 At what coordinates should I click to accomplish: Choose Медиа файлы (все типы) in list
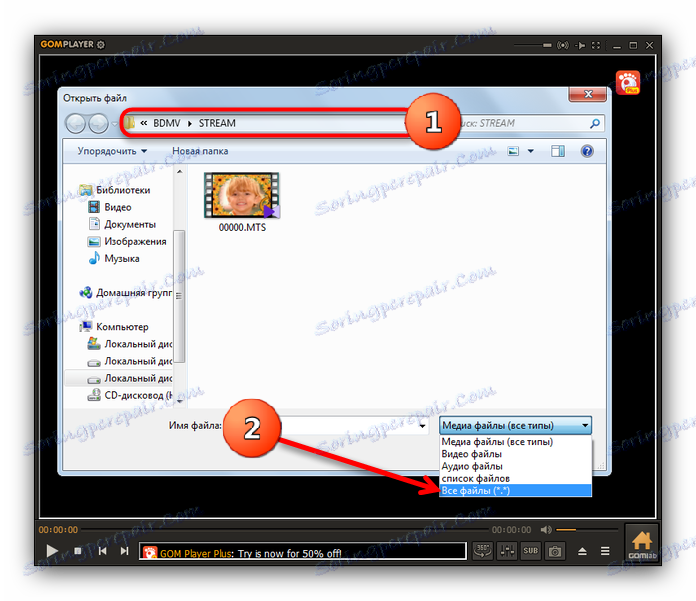tap(515, 442)
